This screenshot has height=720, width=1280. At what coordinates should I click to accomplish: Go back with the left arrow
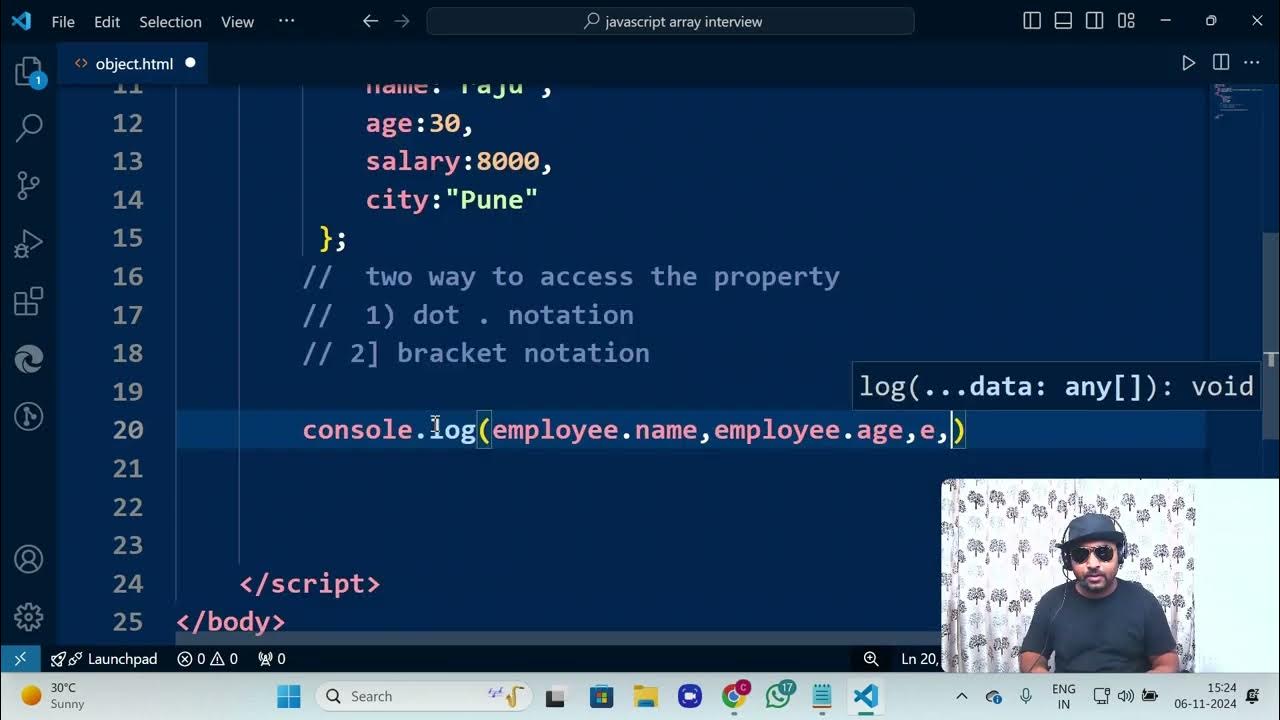[x=371, y=21]
